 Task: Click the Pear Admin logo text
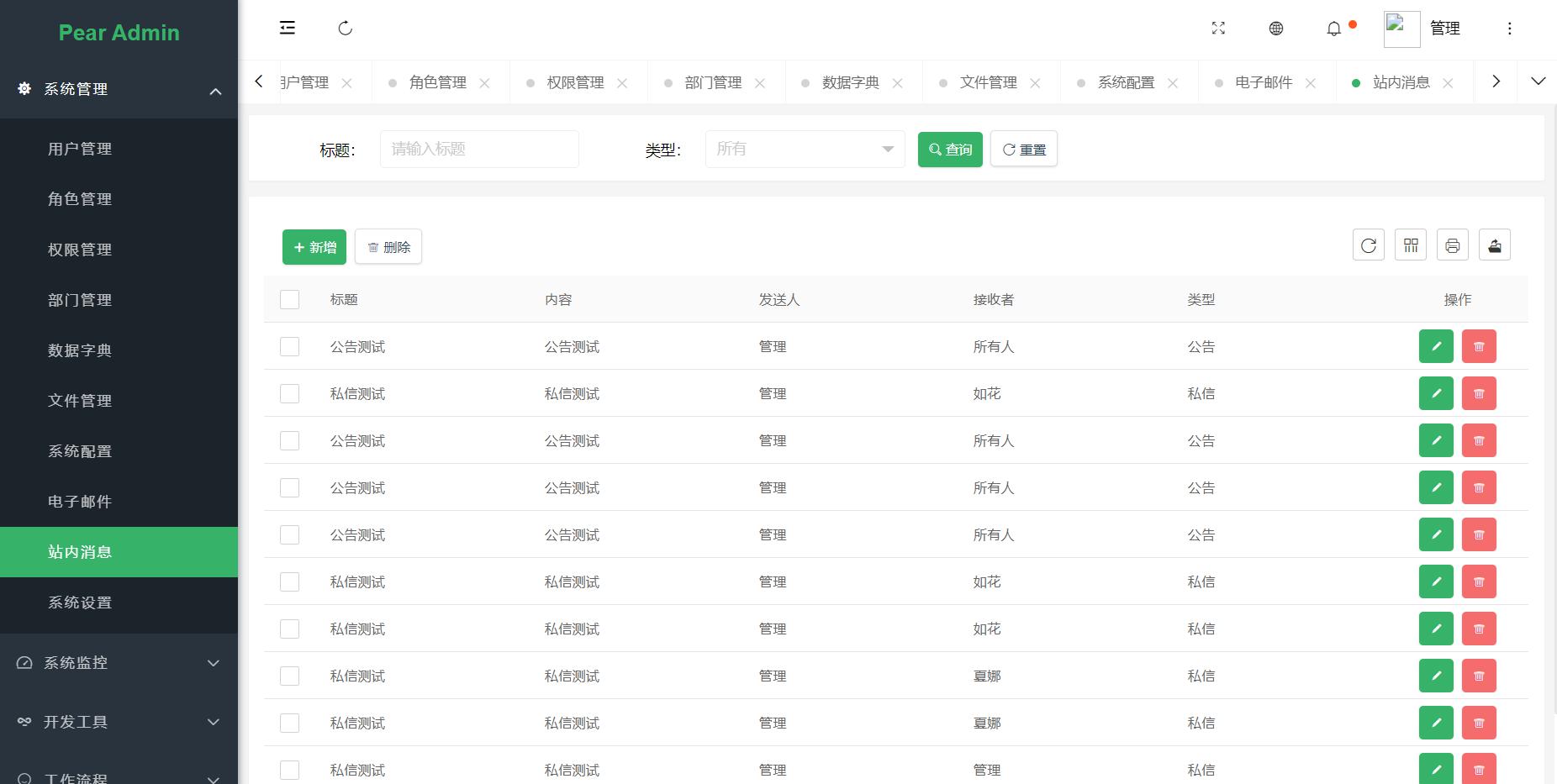(x=119, y=33)
